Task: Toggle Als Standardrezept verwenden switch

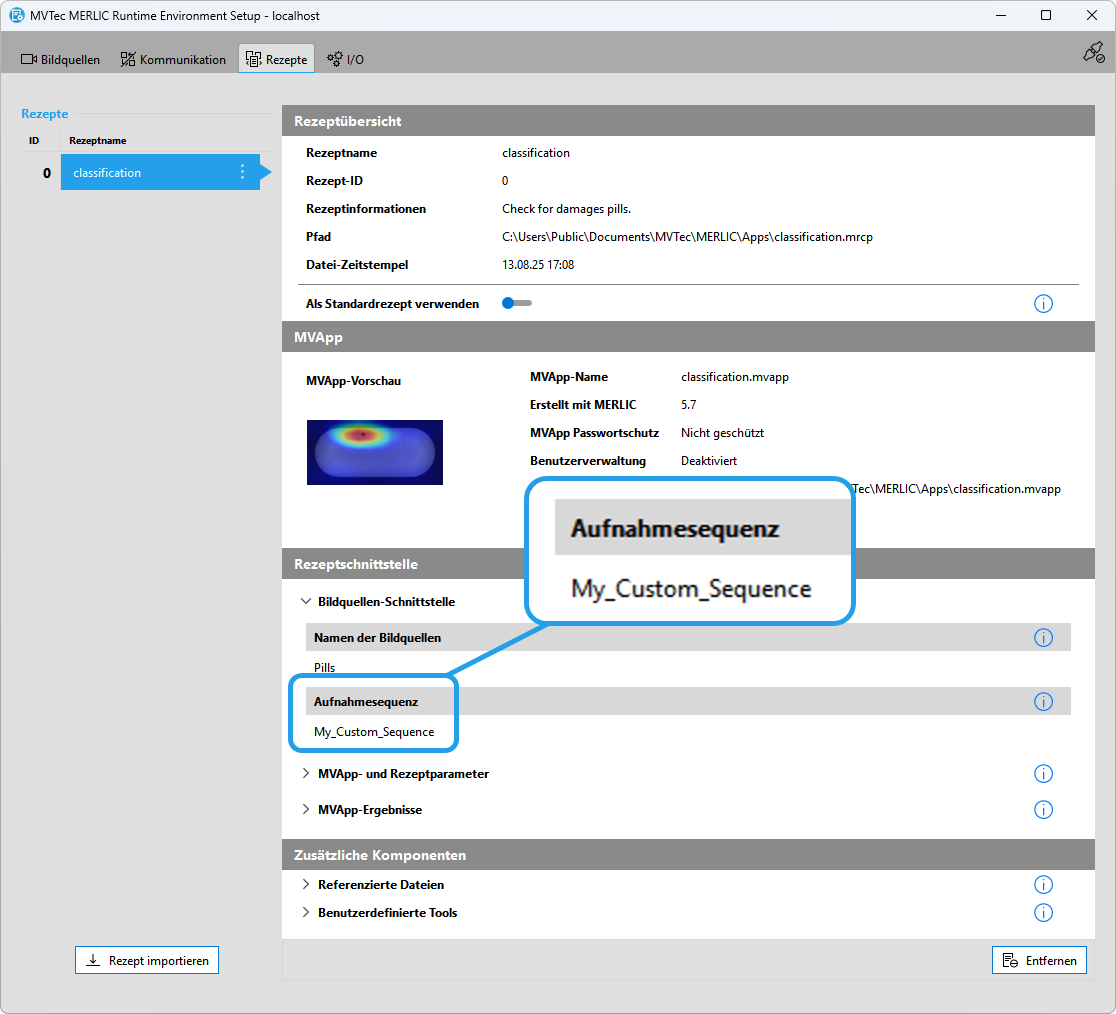Action: (516, 303)
